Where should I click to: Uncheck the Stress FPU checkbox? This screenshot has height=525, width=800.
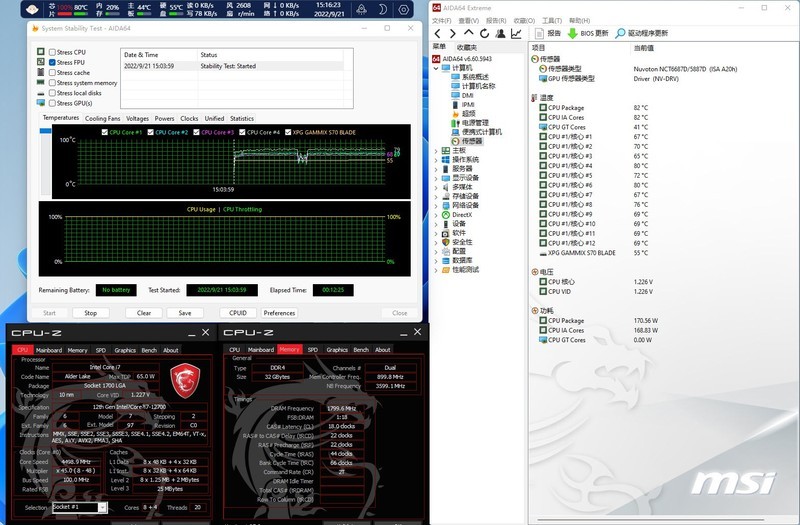(52, 62)
